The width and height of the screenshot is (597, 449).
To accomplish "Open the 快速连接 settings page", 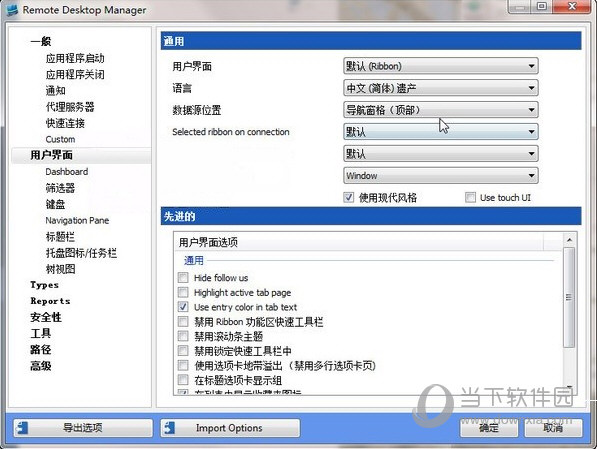I will tap(65, 123).
